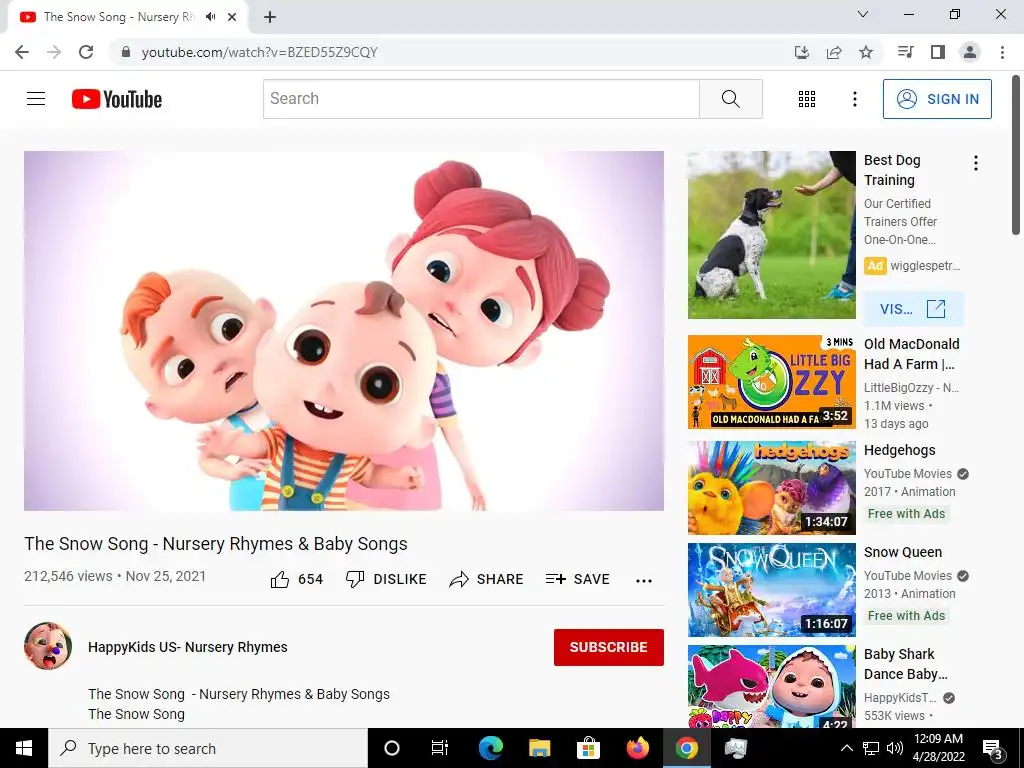This screenshot has height=768, width=1024.
Task: Open the Hedgehogs video title
Action: coord(899,450)
